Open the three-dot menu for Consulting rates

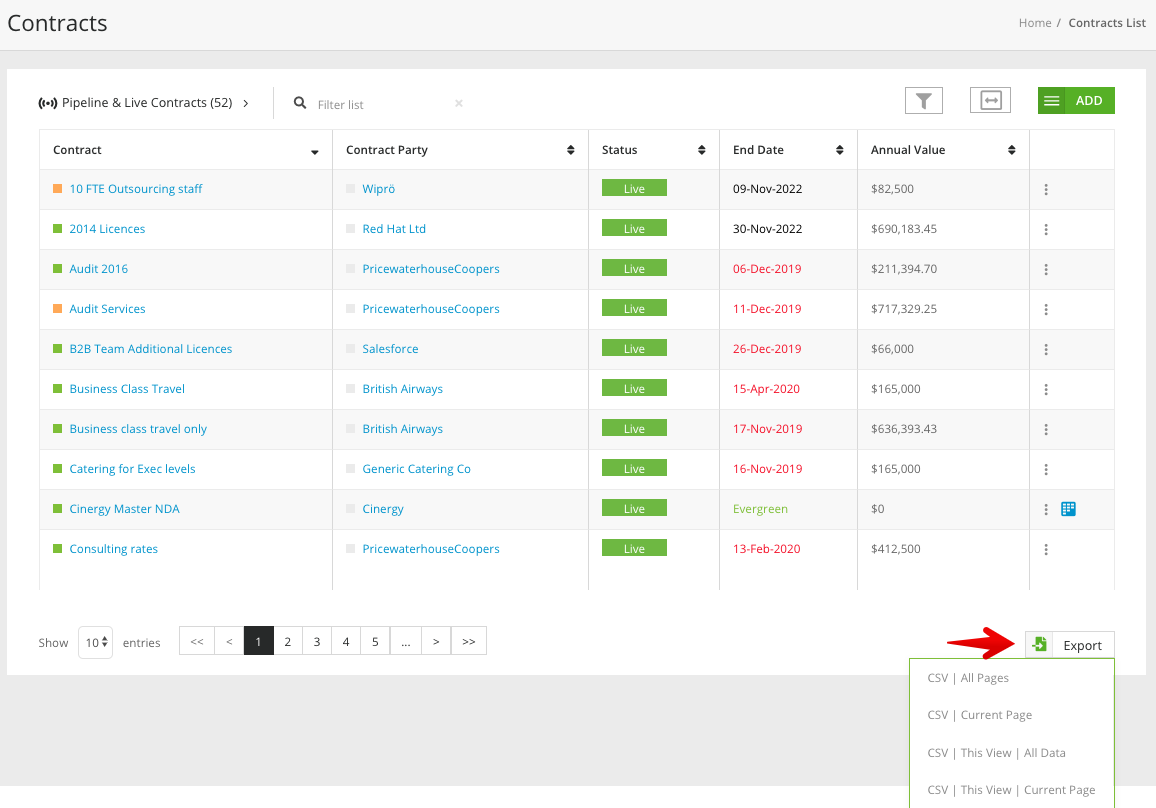(1046, 549)
